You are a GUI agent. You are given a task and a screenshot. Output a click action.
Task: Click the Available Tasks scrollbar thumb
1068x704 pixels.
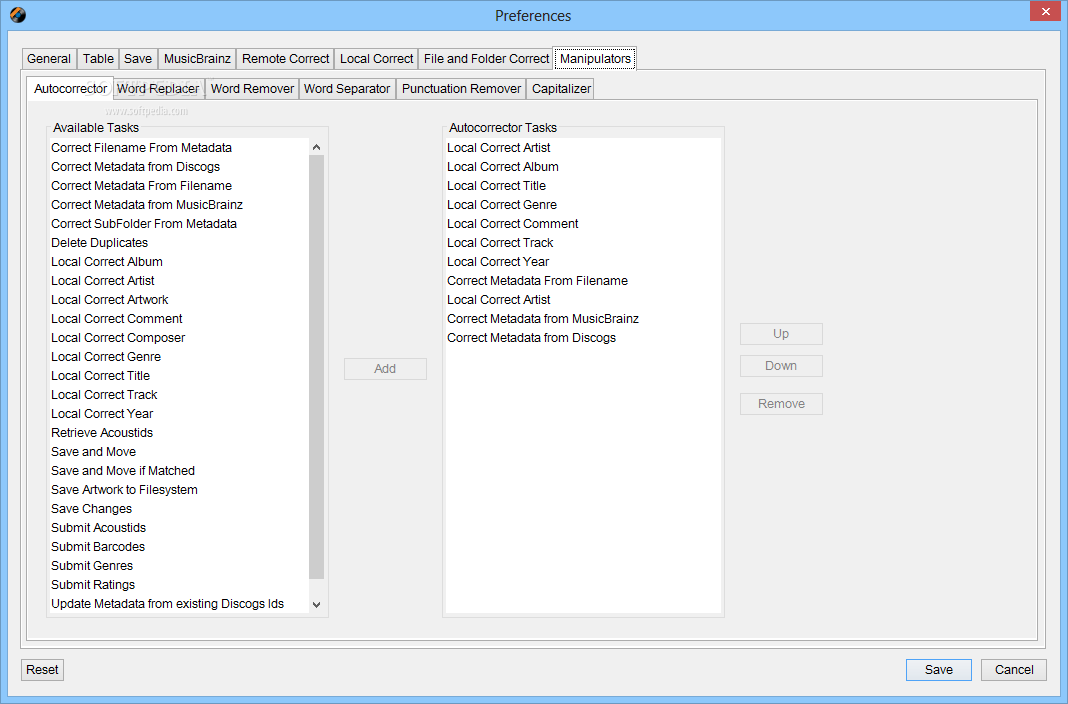(x=316, y=367)
